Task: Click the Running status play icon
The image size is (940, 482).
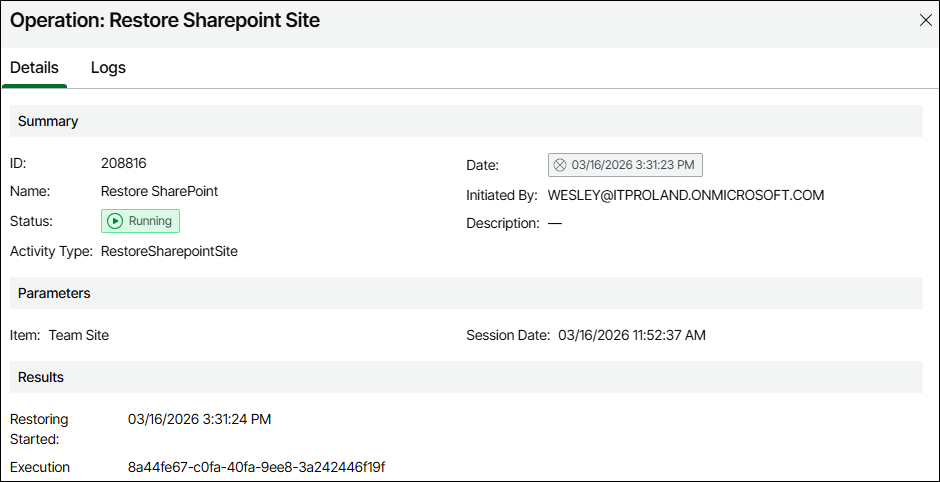Action: pyautogui.click(x=115, y=221)
